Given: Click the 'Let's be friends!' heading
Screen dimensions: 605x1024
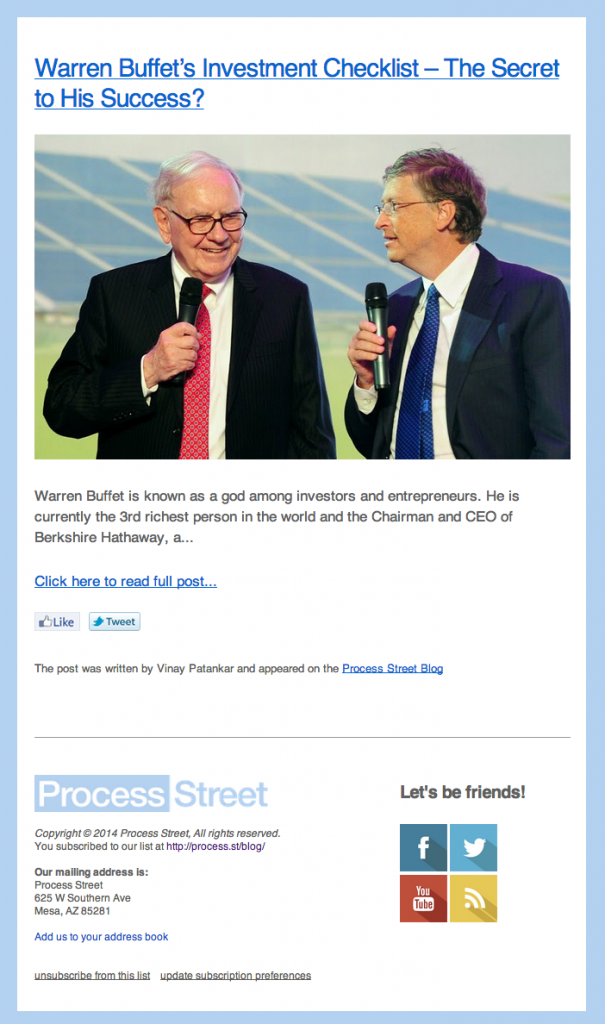Looking at the screenshot, I should point(463,792).
